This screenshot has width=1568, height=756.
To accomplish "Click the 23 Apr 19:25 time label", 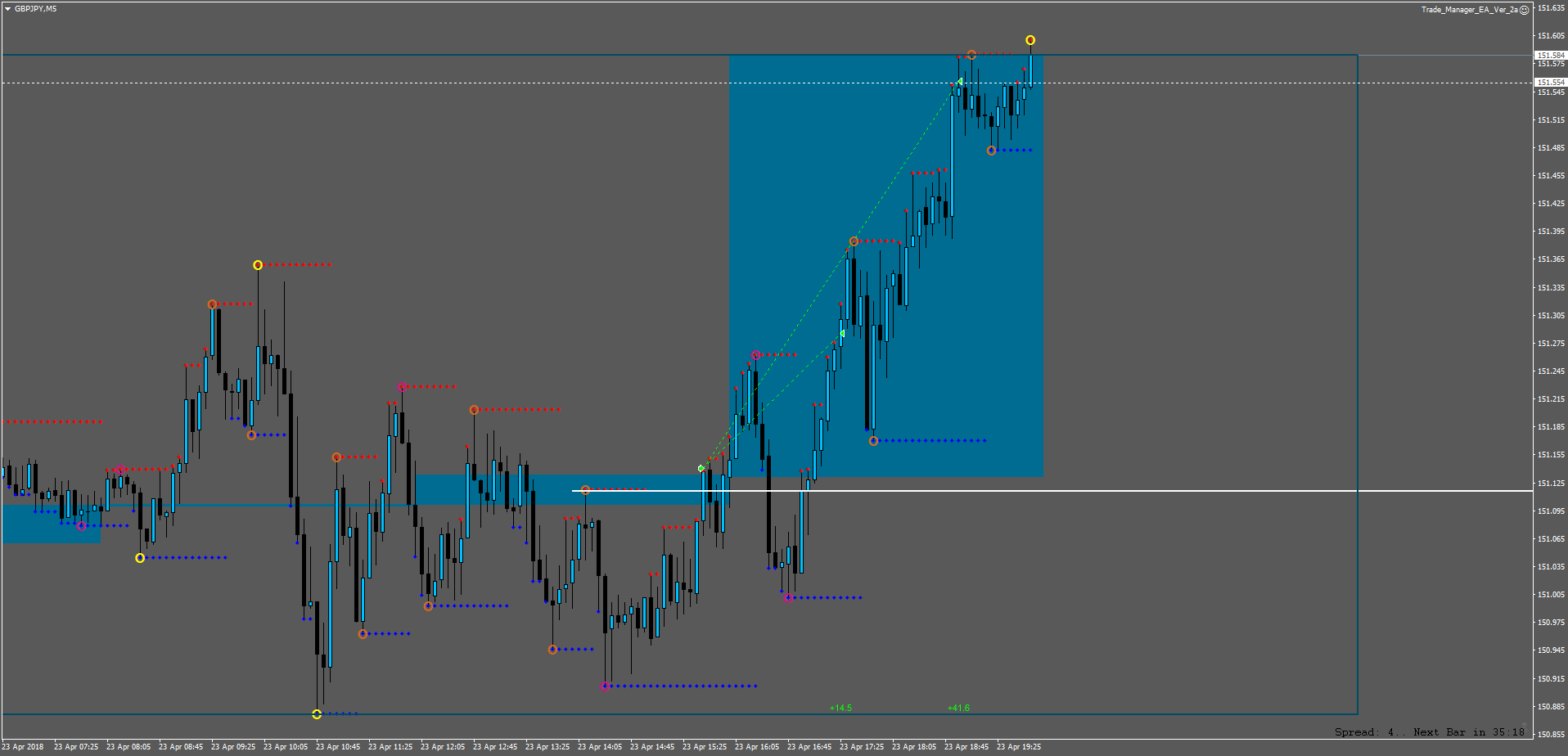I will [1019, 747].
